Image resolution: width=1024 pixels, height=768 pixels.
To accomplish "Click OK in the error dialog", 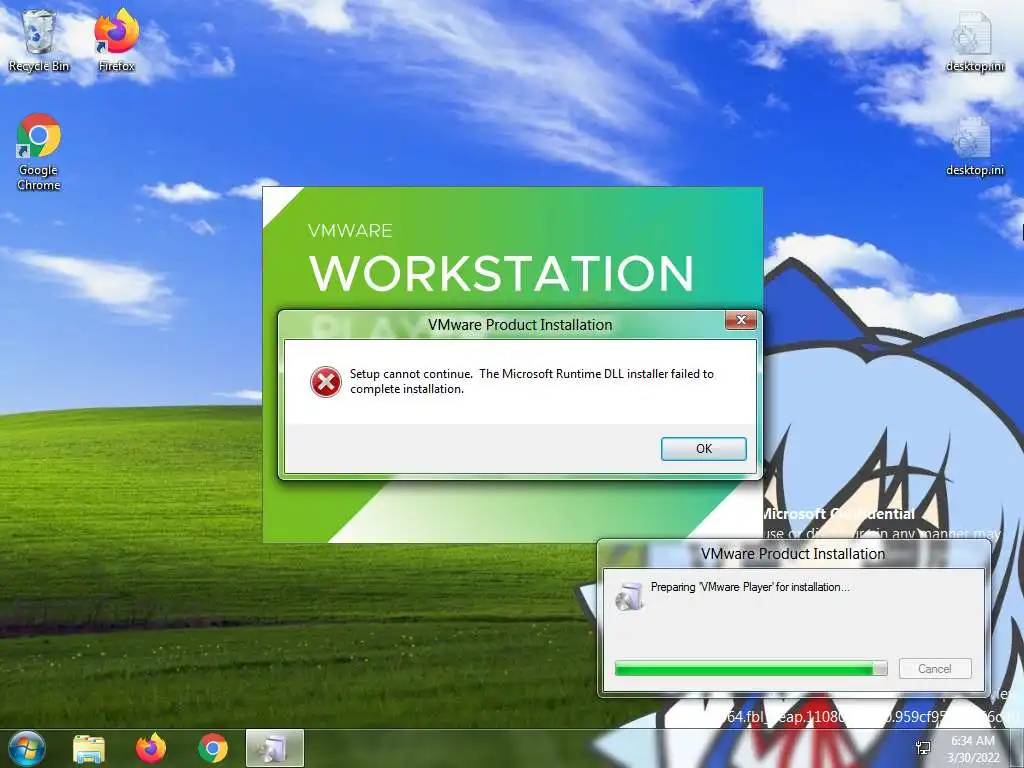I will (703, 449).
